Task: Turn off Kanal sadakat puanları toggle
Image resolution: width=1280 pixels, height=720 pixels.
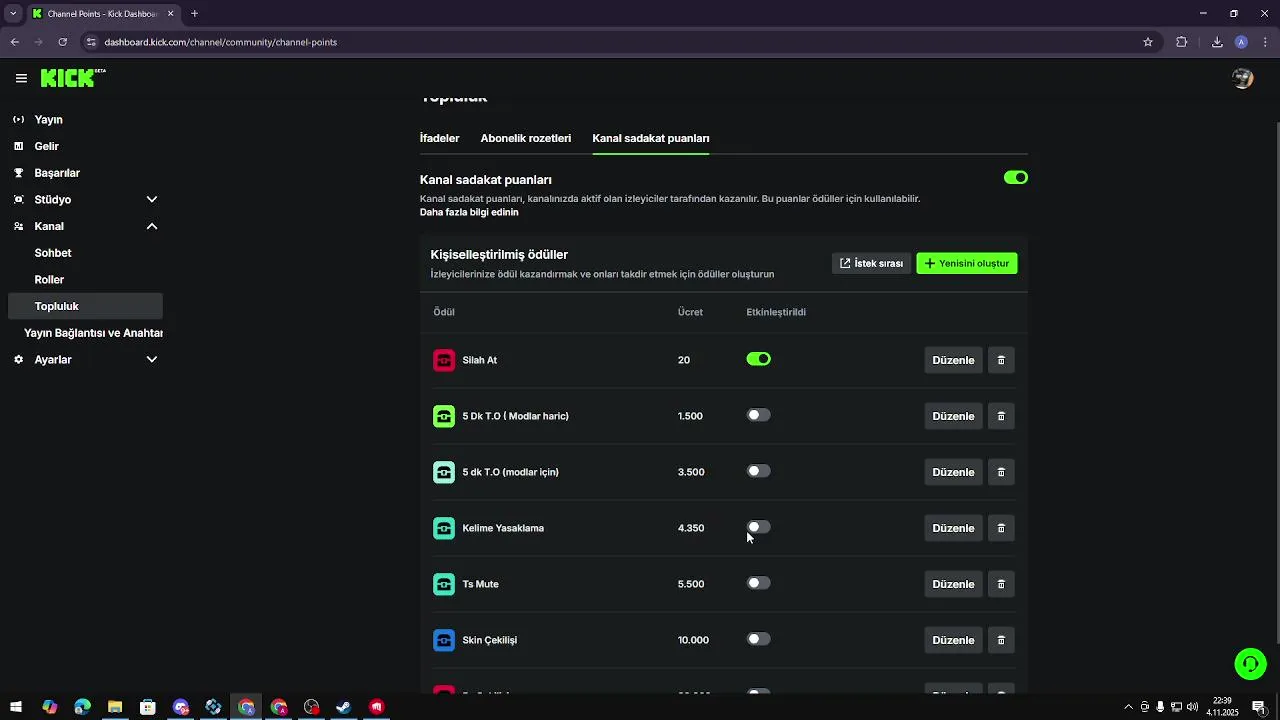Action: pyautogui.click(x=1015, y=177)
